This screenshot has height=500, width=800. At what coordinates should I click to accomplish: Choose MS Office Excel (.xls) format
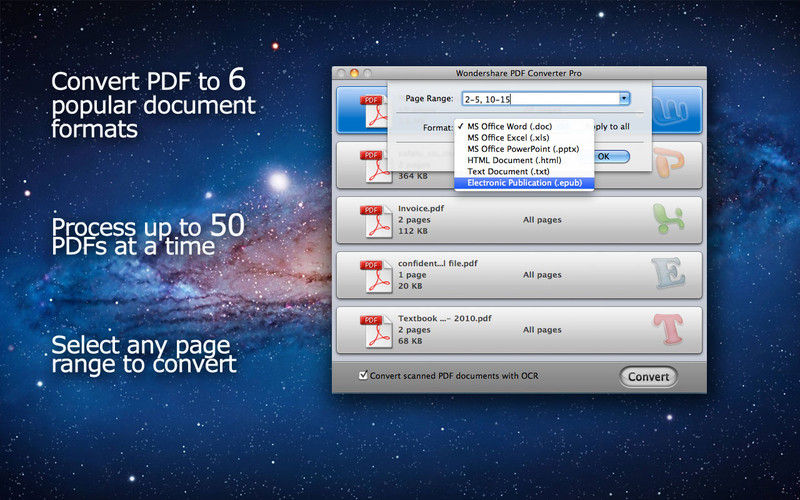[524, 138]
